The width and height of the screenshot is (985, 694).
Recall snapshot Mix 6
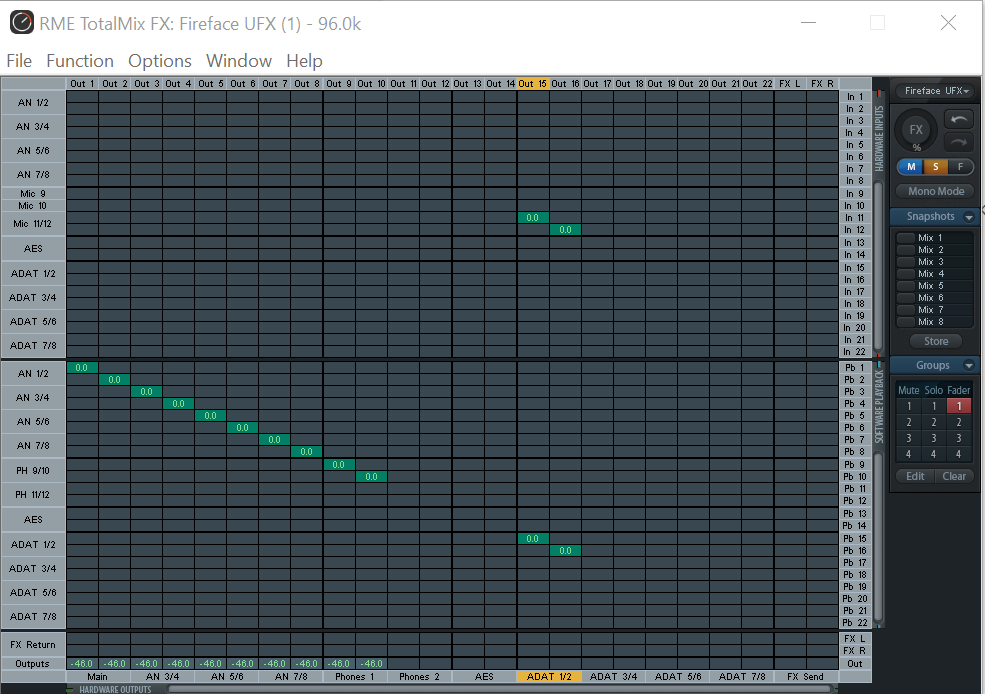tap(934, 297)
